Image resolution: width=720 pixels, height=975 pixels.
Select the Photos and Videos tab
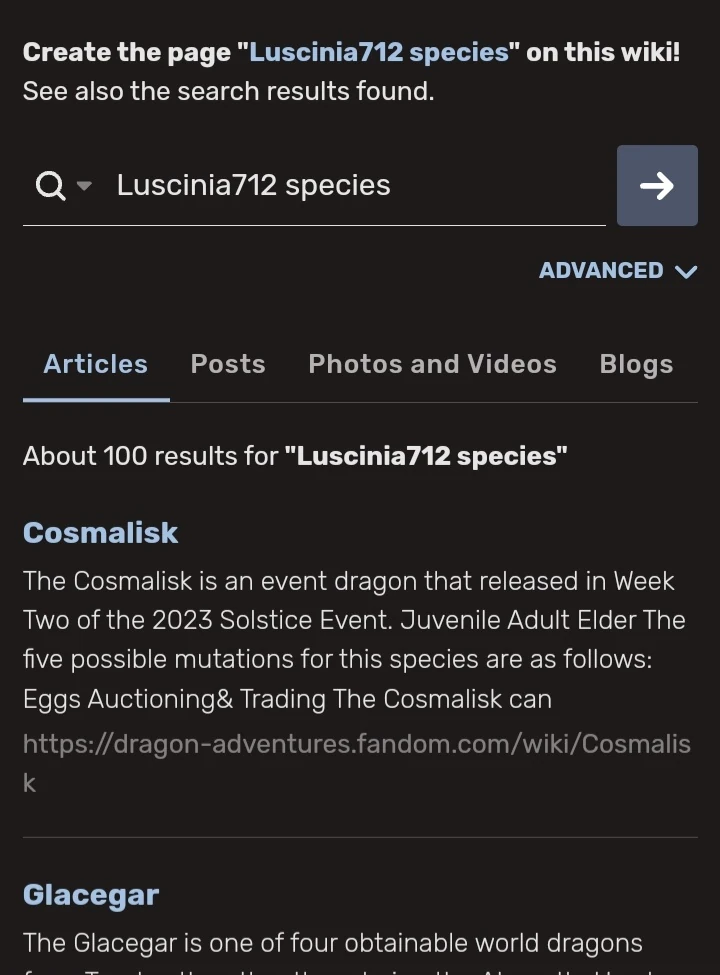click(432, 364)
